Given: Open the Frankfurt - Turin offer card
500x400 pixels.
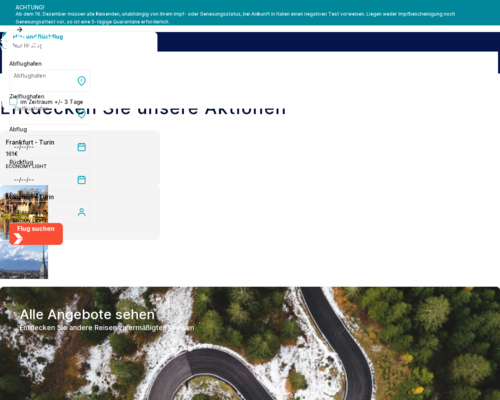Looking at the screenshot, I should 80,158.
